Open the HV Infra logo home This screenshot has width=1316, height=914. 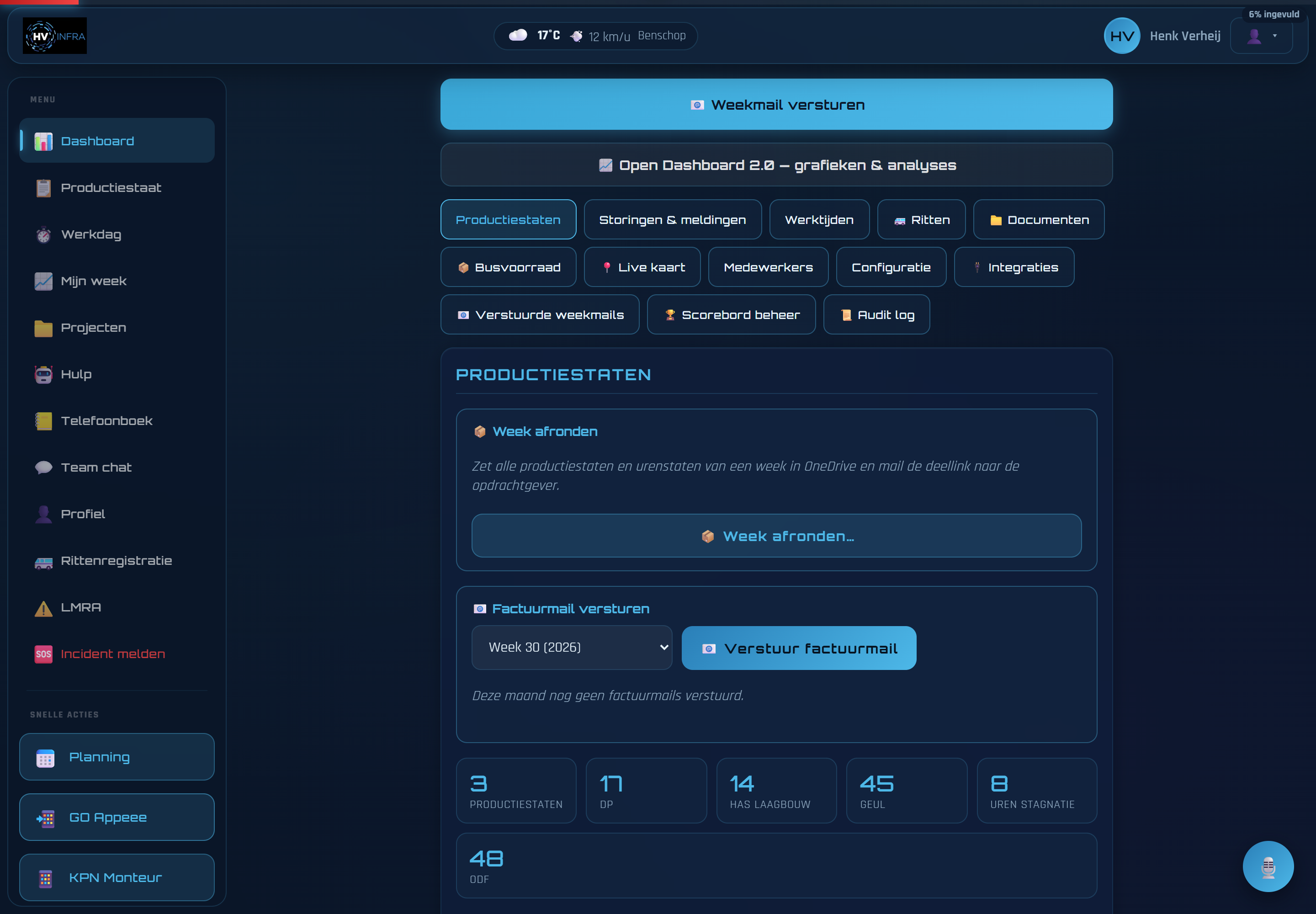click(55, 36)
